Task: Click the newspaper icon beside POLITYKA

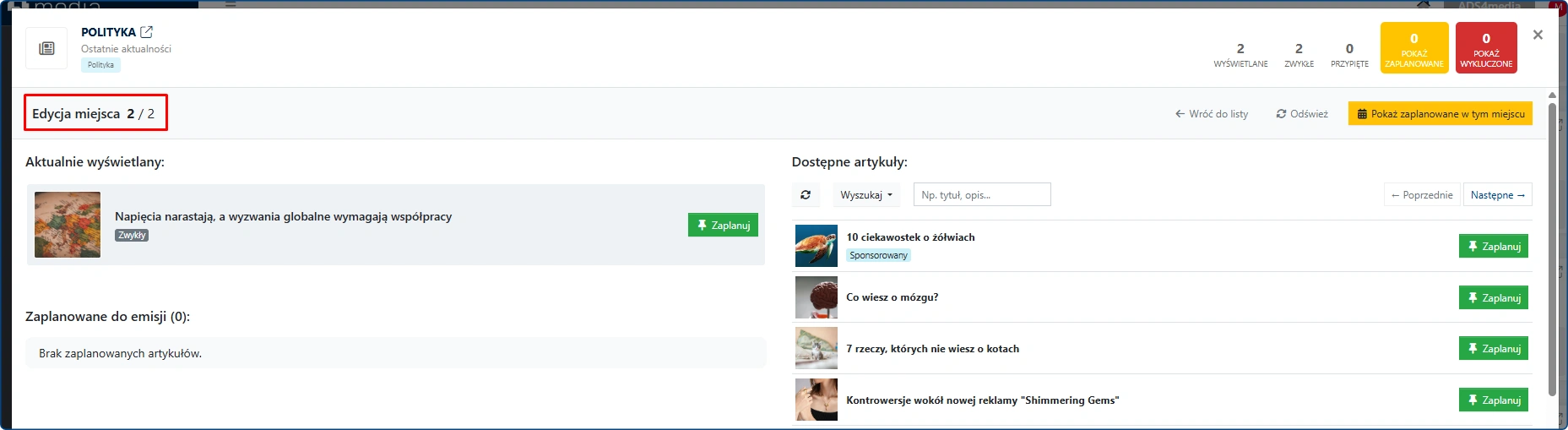Action: [46, 48]
